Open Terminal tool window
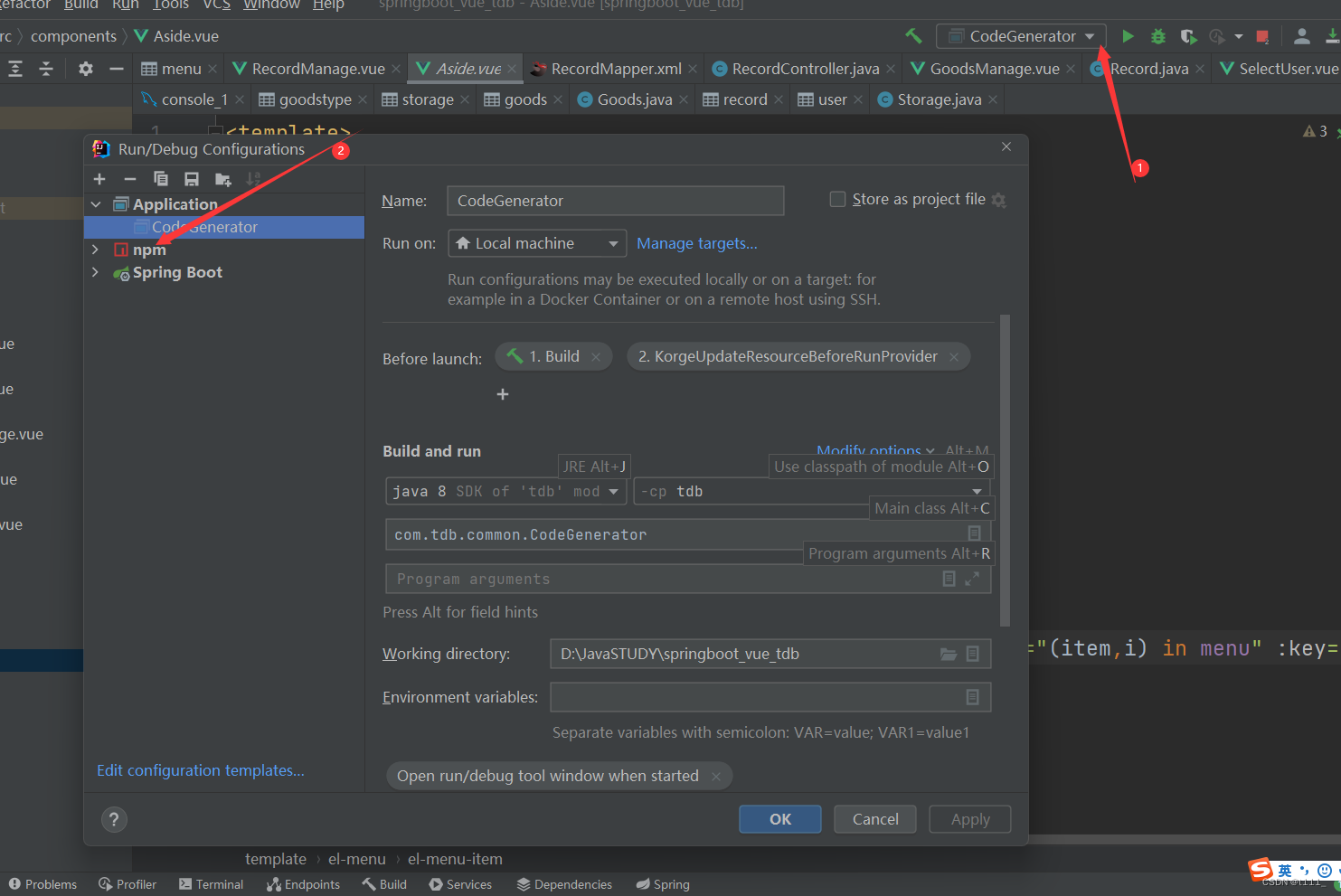1341x896 pixels. click(x=211, y=884)
